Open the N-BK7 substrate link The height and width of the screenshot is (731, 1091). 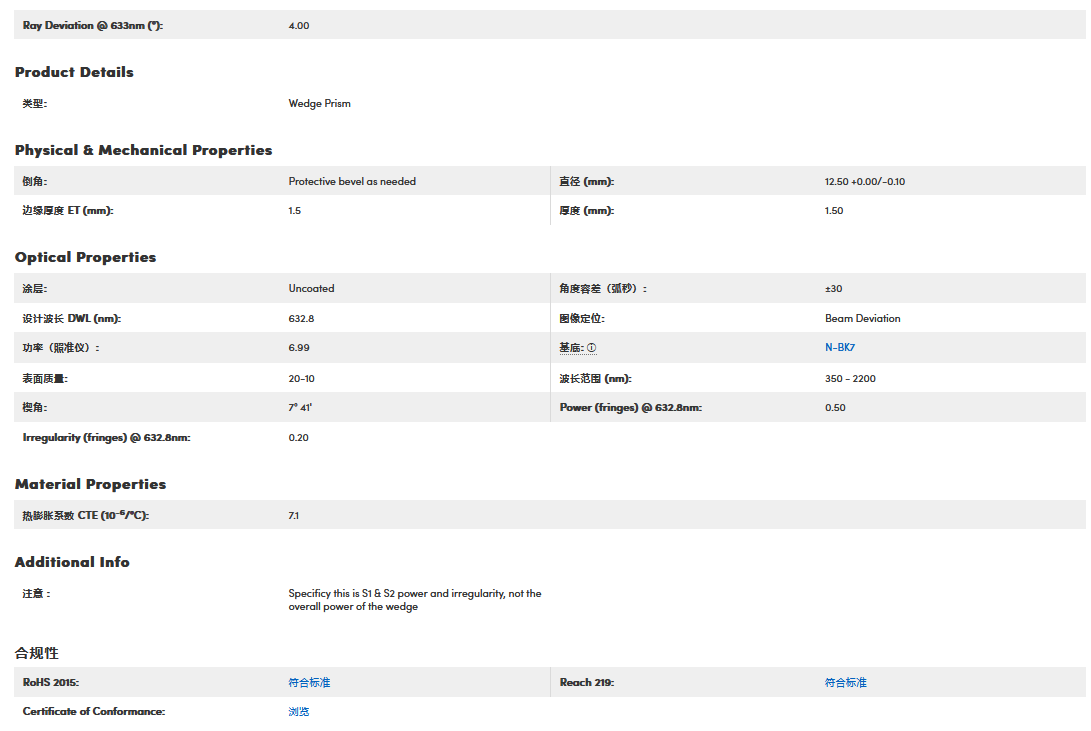pos(840,348)
